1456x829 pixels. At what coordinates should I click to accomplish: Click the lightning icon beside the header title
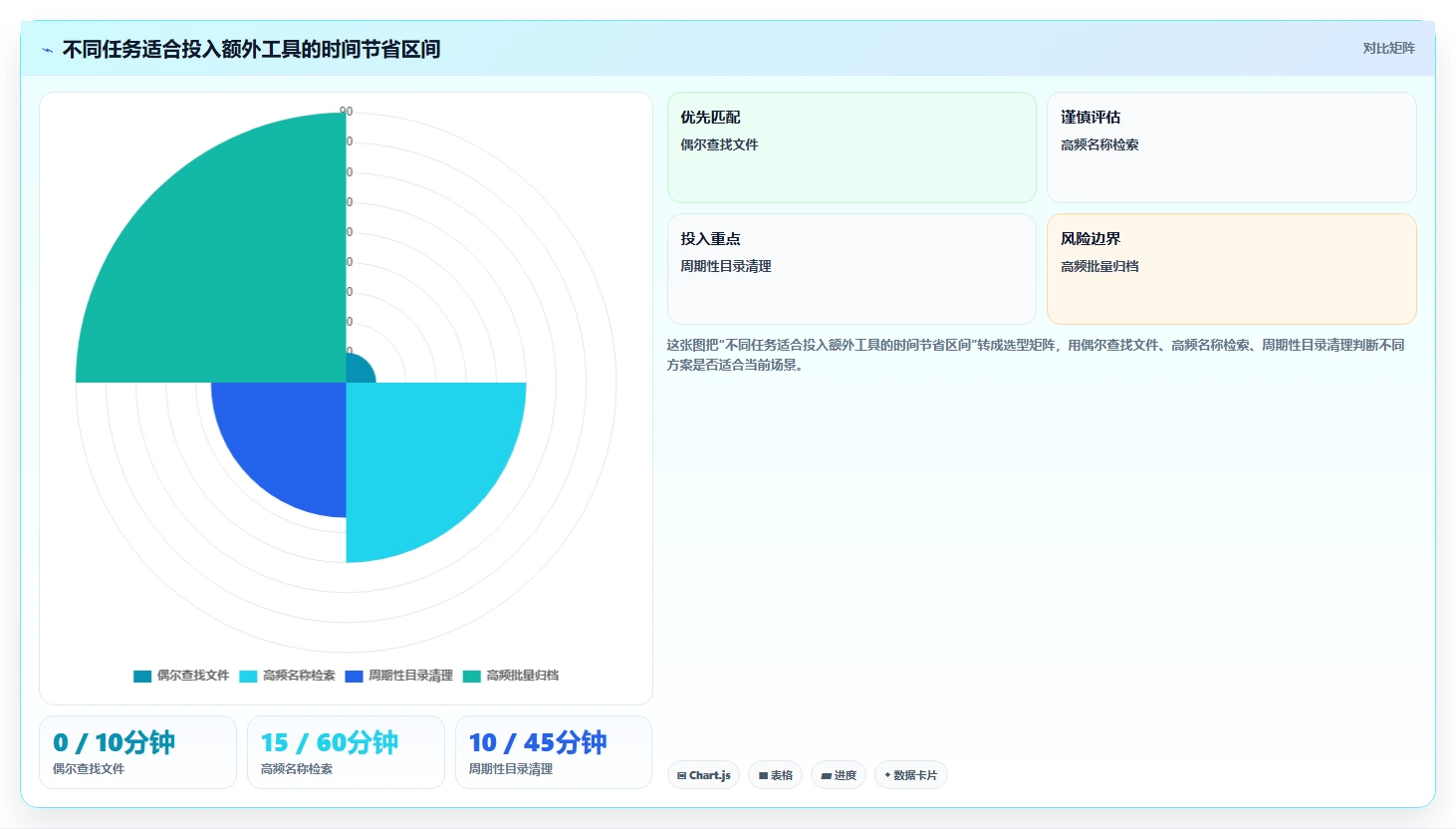(x=47, y=50)
